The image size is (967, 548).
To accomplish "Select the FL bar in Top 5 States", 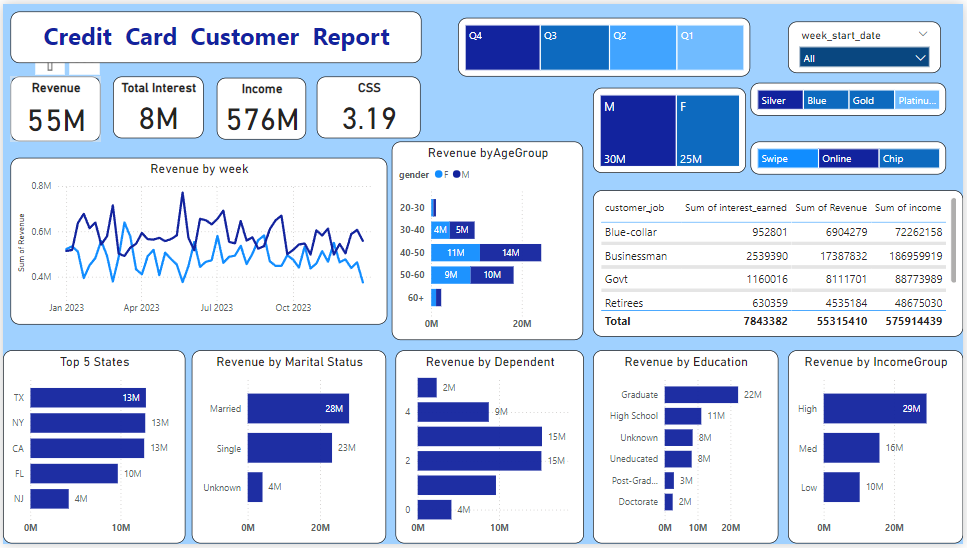I will click(x=74, y=473).
